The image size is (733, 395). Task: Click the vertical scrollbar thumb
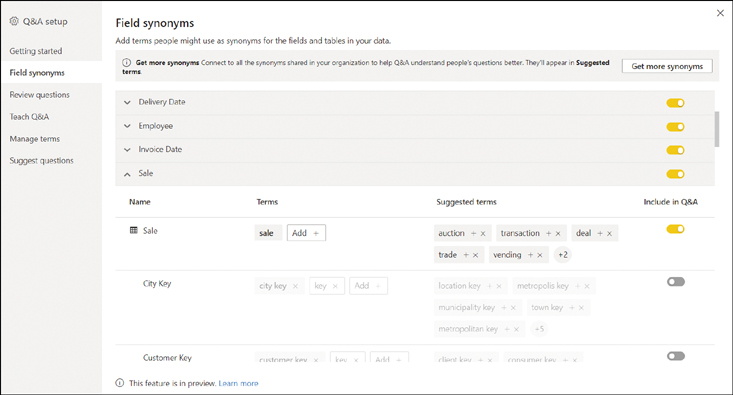717,129
